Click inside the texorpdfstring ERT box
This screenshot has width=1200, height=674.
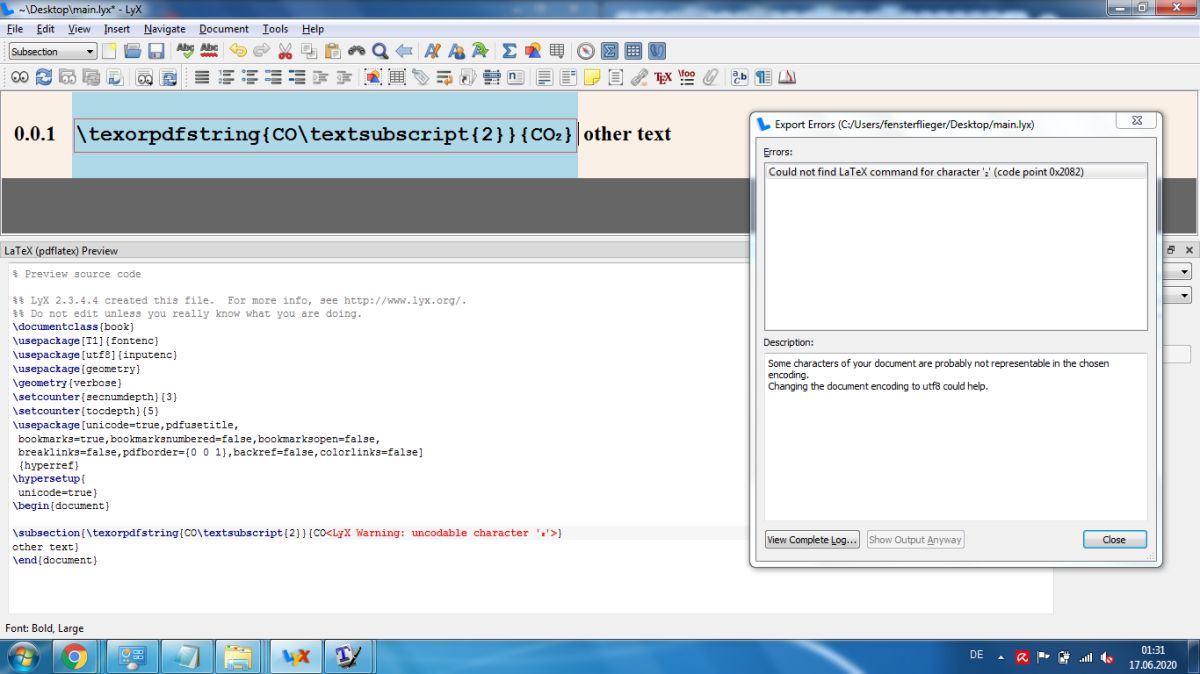pyautogui.click(x=325, y=134)
